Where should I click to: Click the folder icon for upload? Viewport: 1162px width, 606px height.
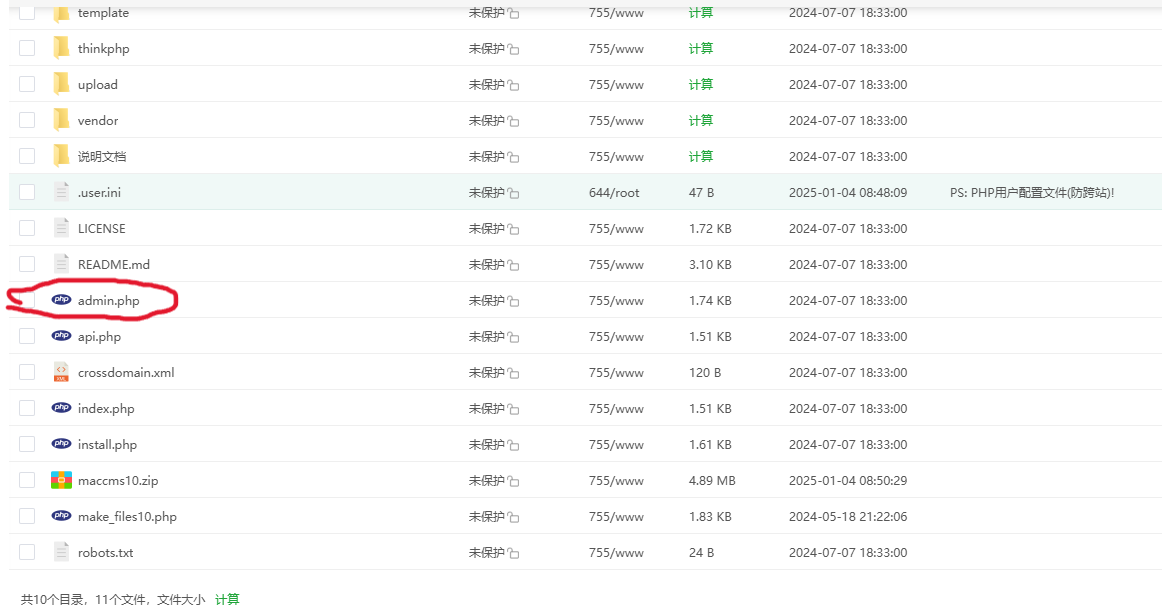click(61, 84)
